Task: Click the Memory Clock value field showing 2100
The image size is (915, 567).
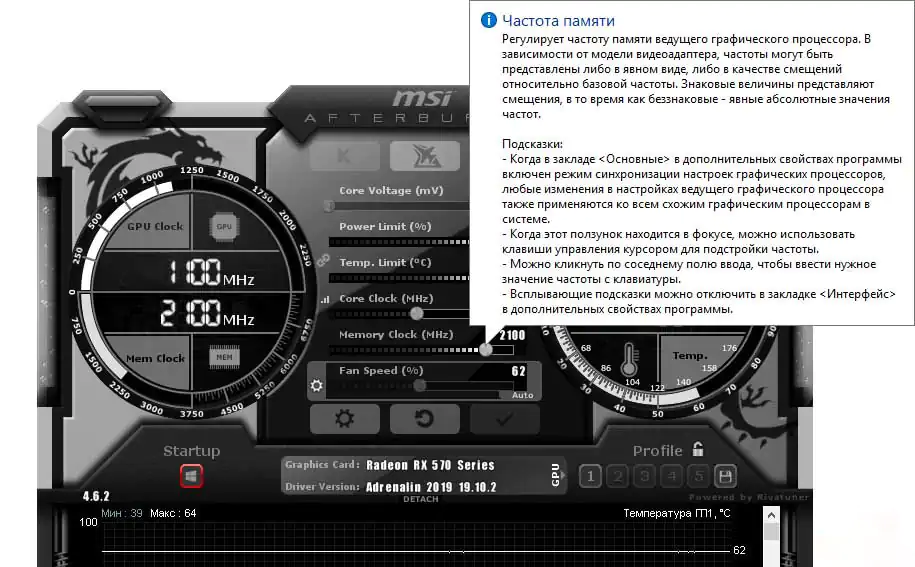Action: (x=511, y=335)
